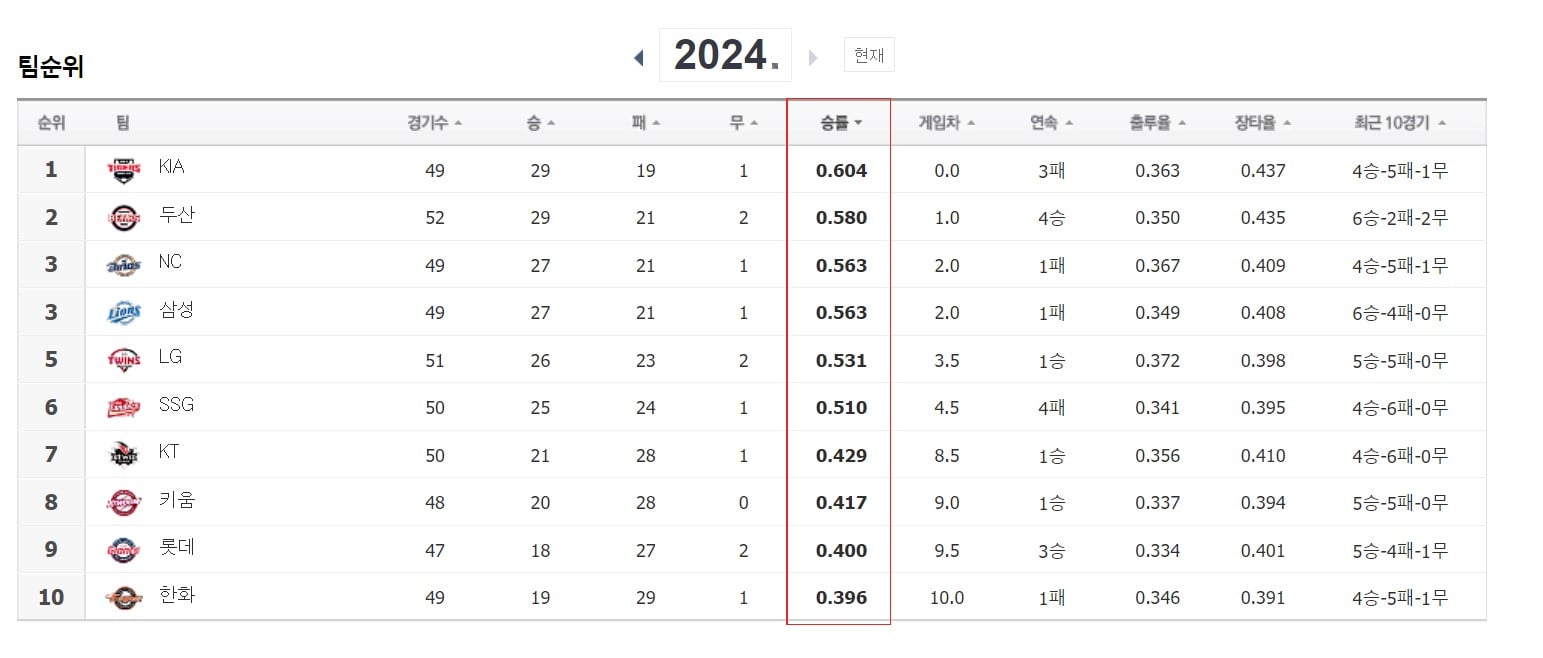Click the 2024 year display
Screen dimensions: 1543x658
[x=725, y=55]
